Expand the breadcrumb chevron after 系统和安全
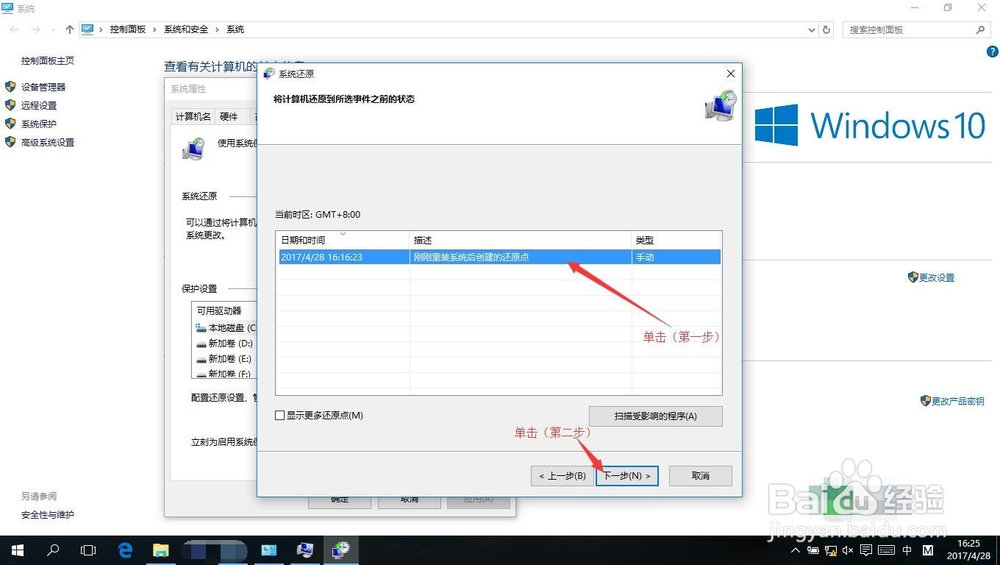 point(217,29)
